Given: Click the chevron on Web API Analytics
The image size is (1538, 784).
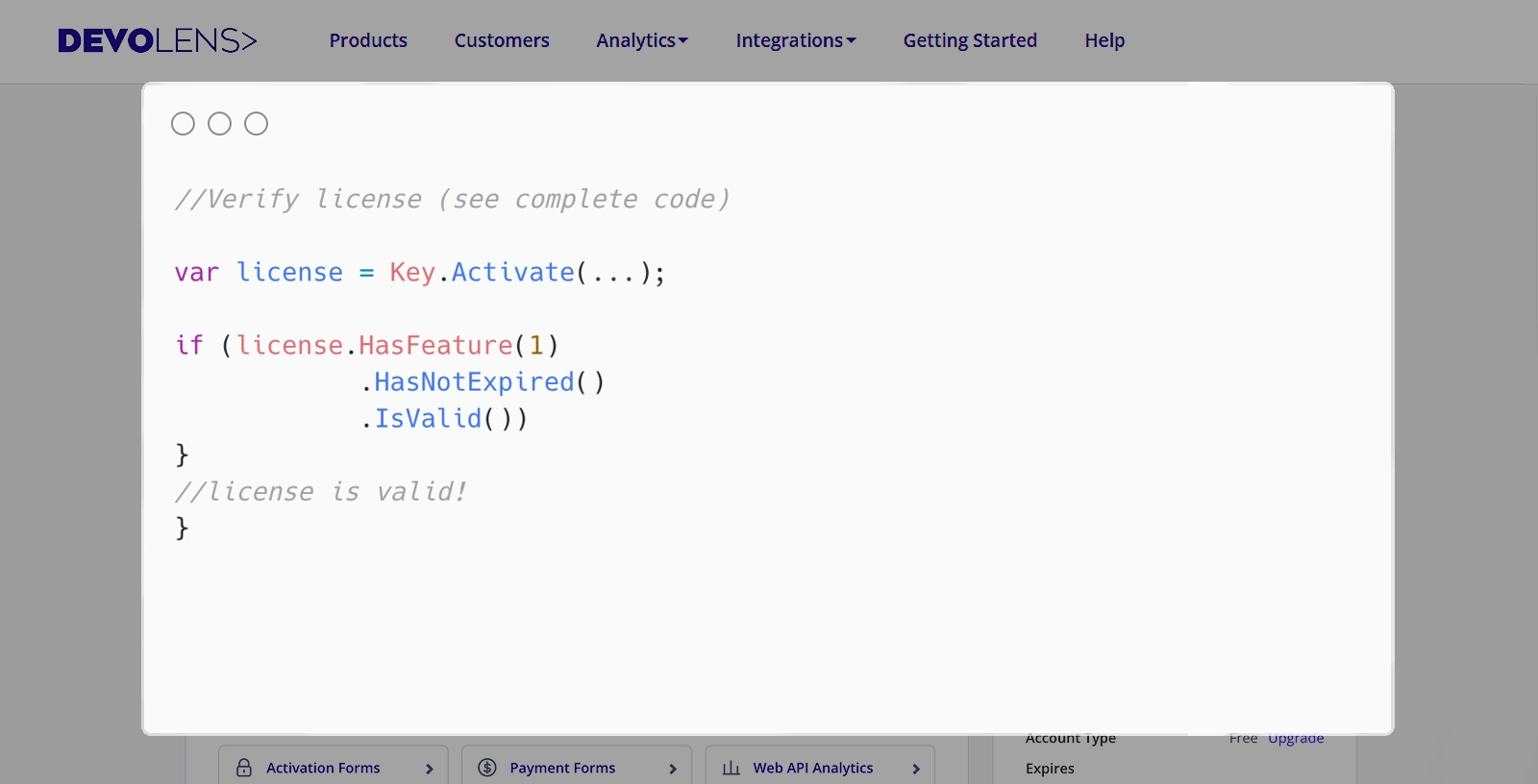Looking at the screenshot, I should coord(916,769).
